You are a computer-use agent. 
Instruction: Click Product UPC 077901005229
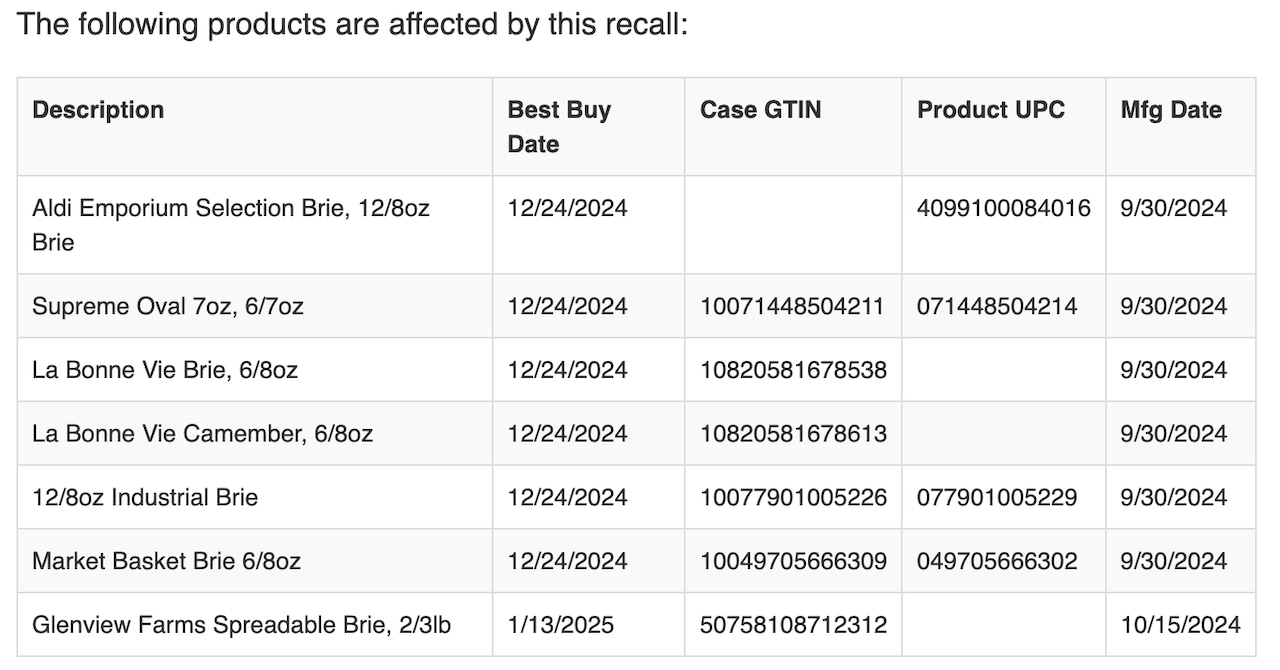[997, 498]
